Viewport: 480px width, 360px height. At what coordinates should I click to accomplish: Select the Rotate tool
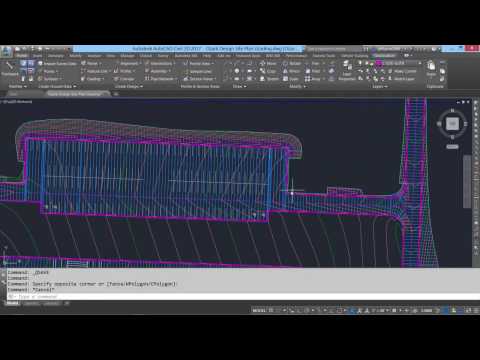292,63
